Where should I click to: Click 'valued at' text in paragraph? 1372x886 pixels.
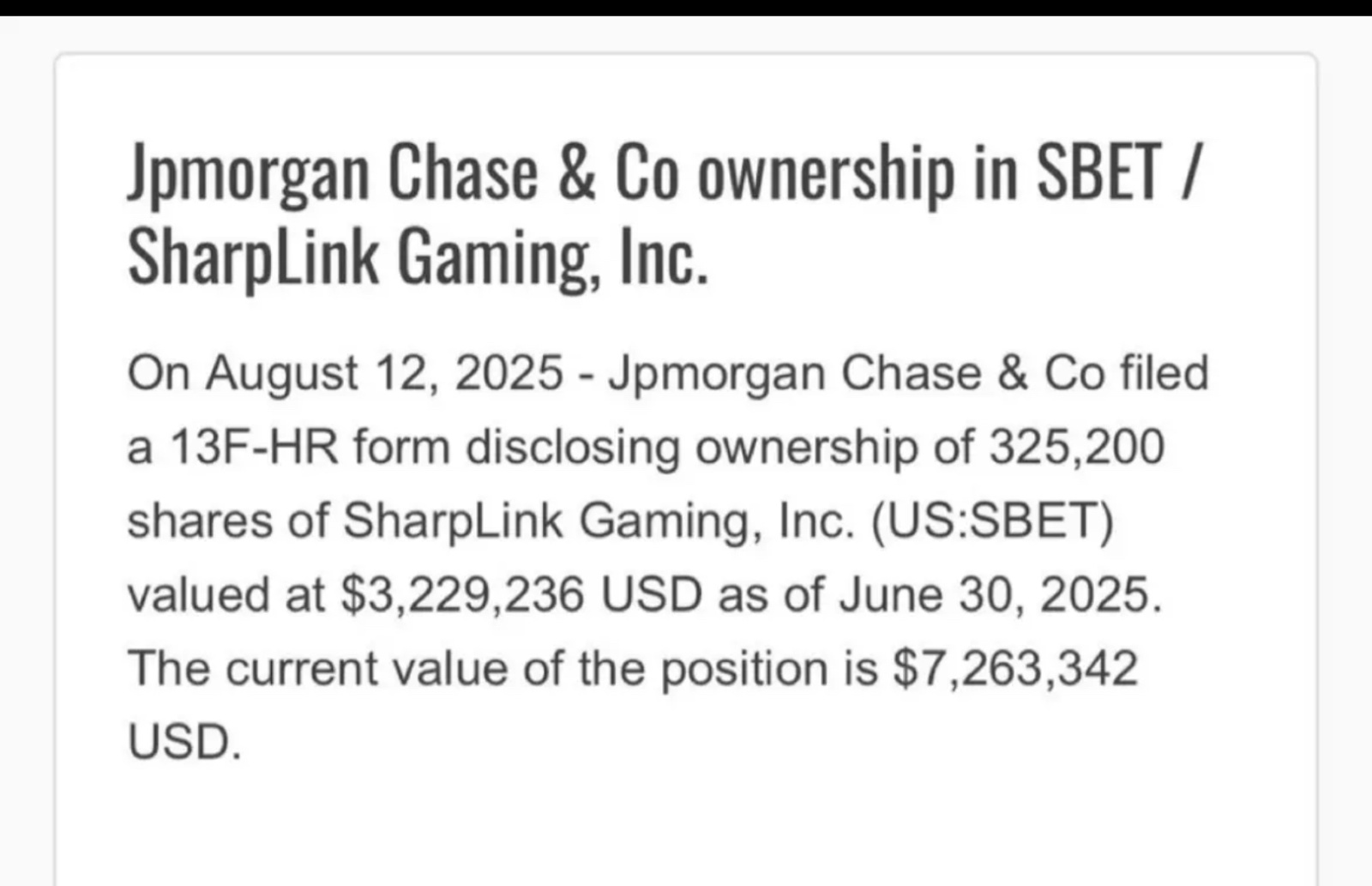(x=226, y=595)
